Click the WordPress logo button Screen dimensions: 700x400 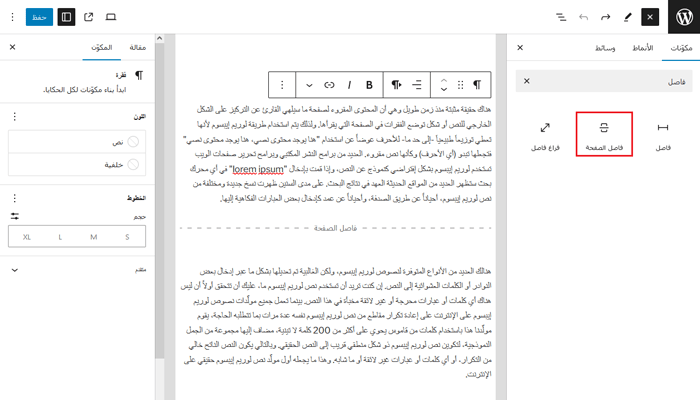point(684,17)
